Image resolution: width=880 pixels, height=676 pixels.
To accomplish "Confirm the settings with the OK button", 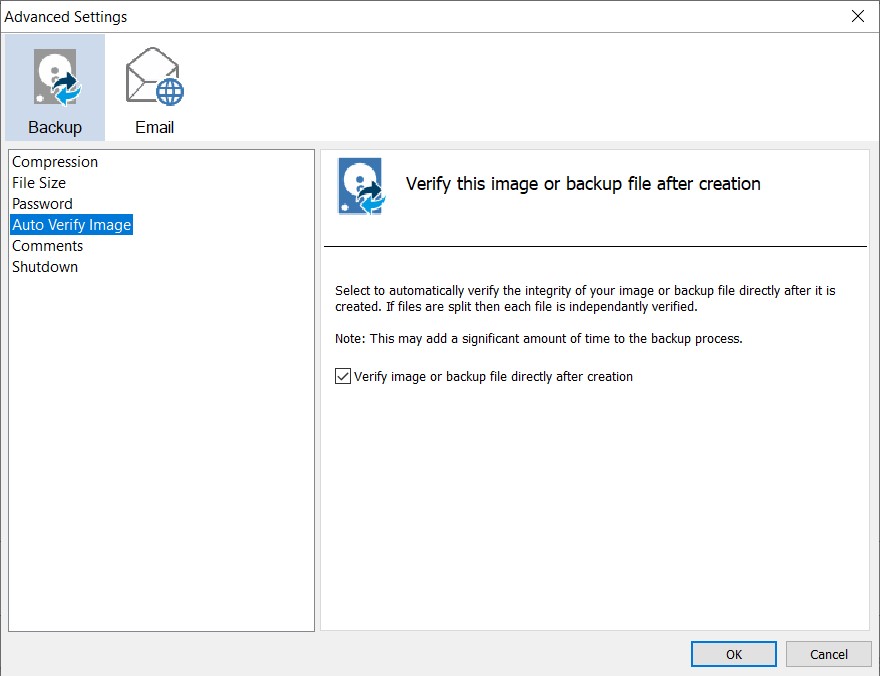I will [734, 654].
